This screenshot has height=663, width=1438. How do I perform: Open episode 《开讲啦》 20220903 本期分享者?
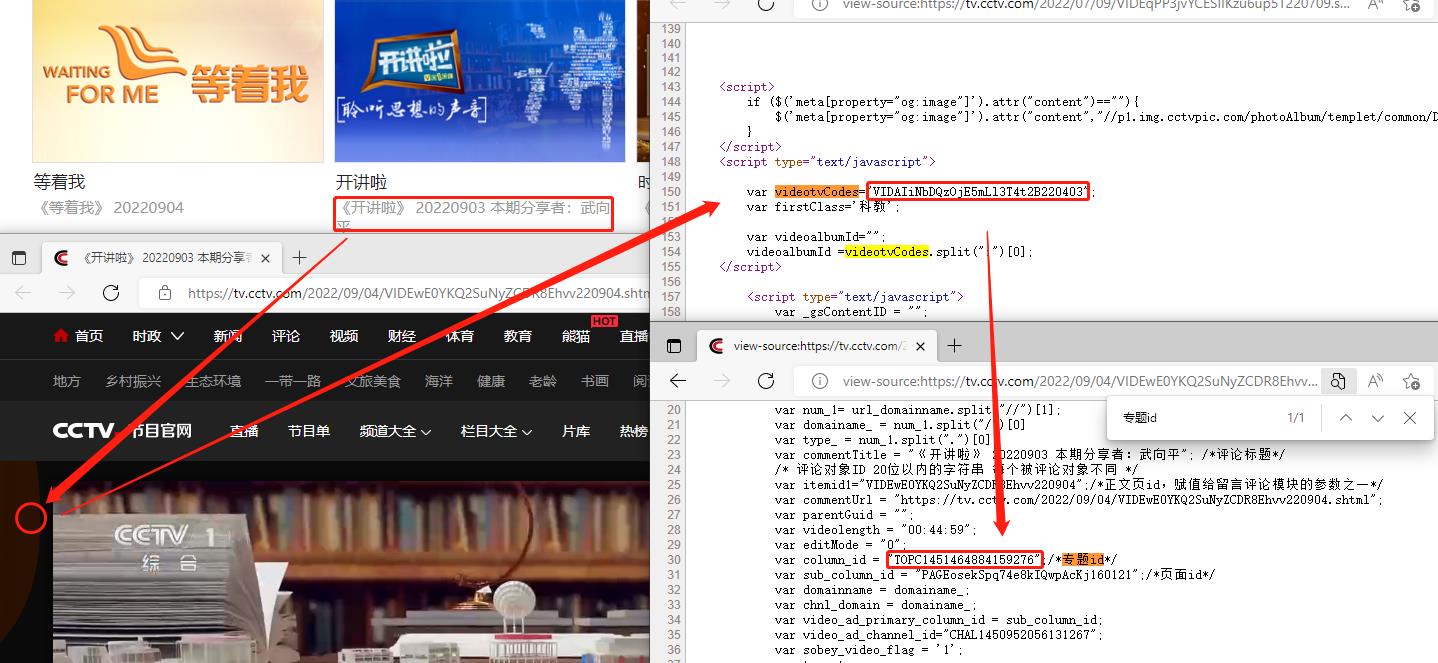[x=473, y=215]
